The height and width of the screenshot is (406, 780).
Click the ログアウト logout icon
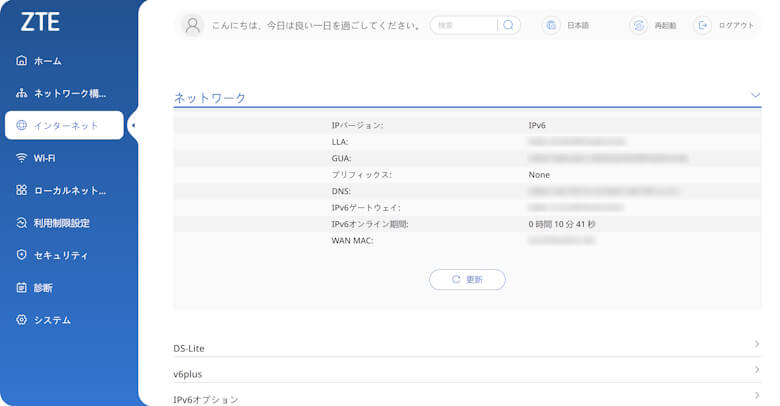point(703,25)
